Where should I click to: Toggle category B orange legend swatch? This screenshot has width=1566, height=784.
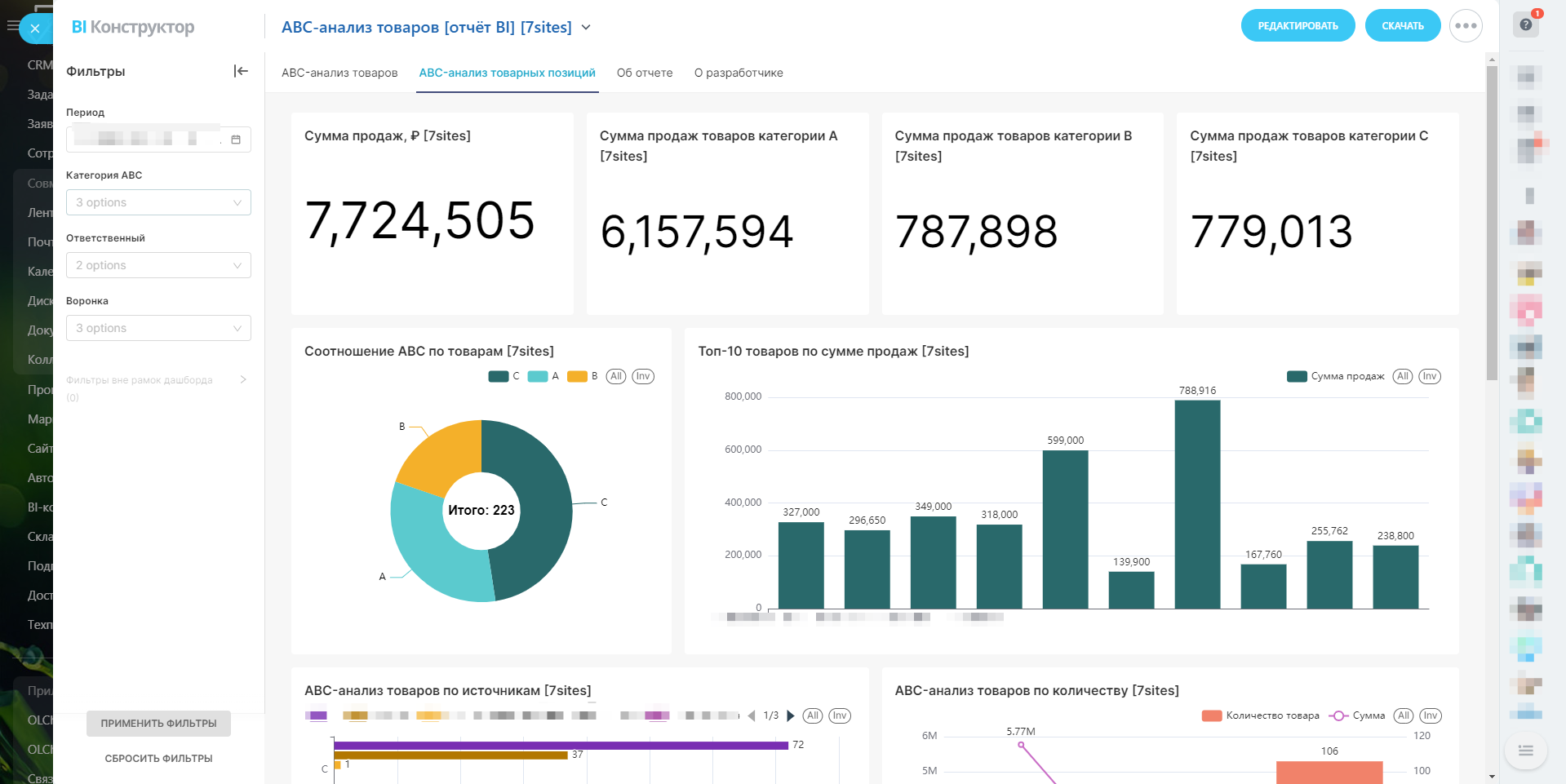point(578,376)
